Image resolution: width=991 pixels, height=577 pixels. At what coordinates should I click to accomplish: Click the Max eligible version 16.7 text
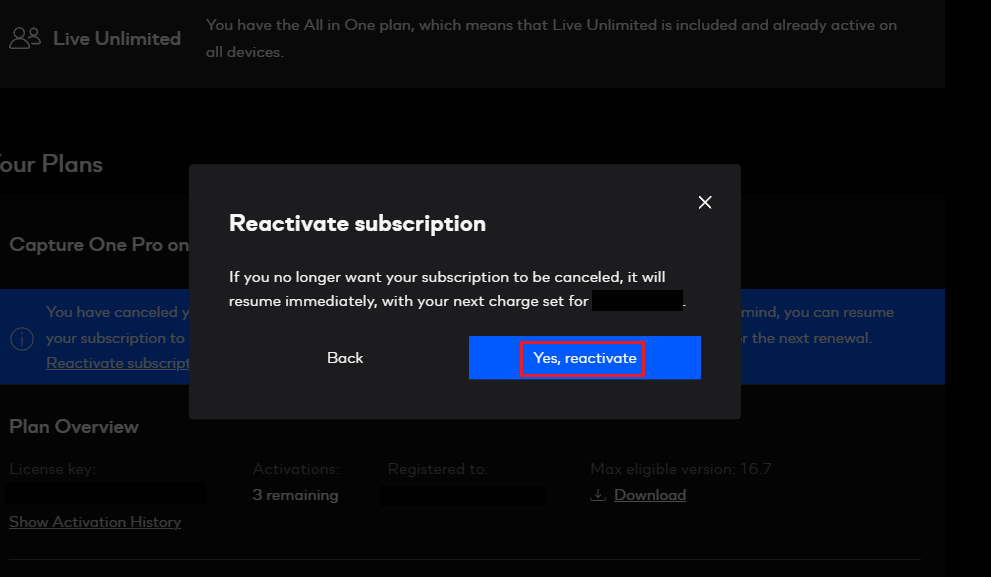tap(680, 469)
